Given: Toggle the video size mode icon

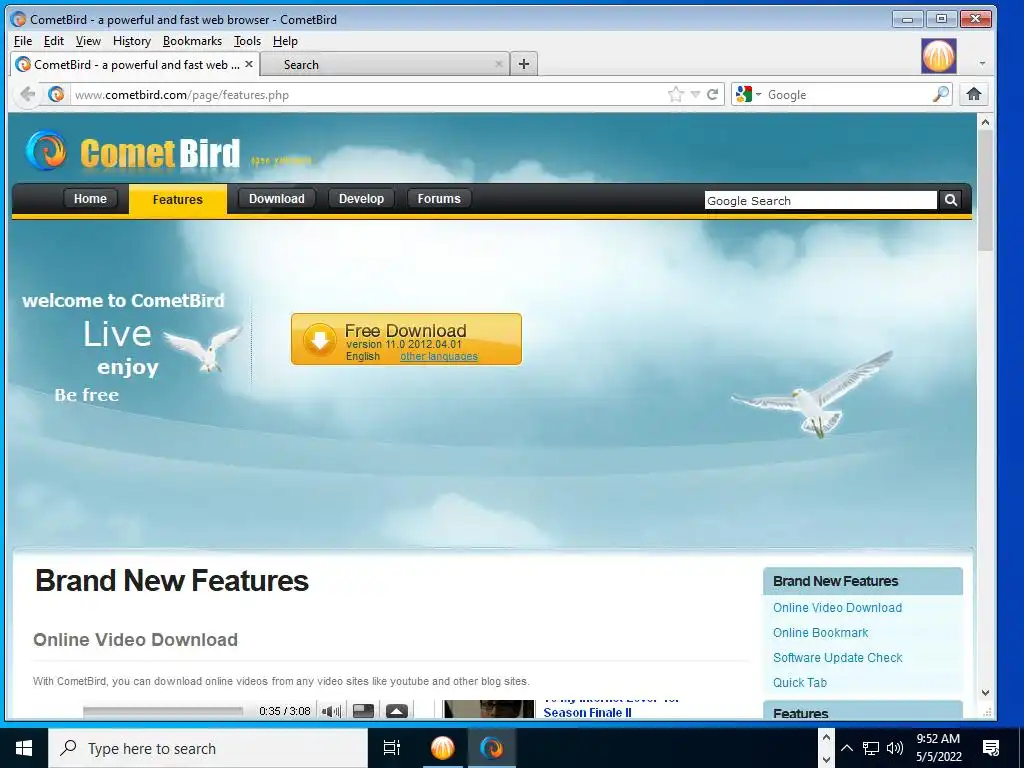Looking at the screenshot, I should click(x=363, y=711).
